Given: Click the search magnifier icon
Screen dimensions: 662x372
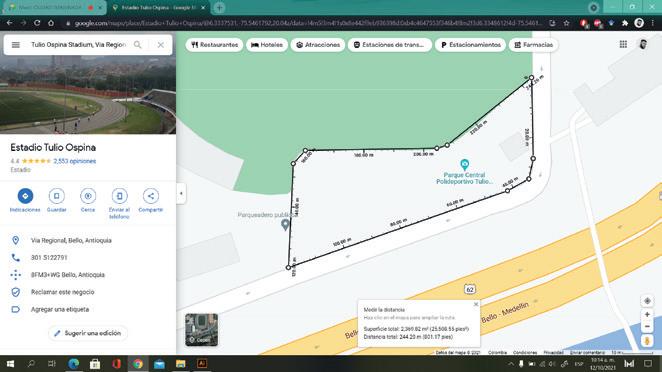Looking at the screenshot, I should coord(138,45).
